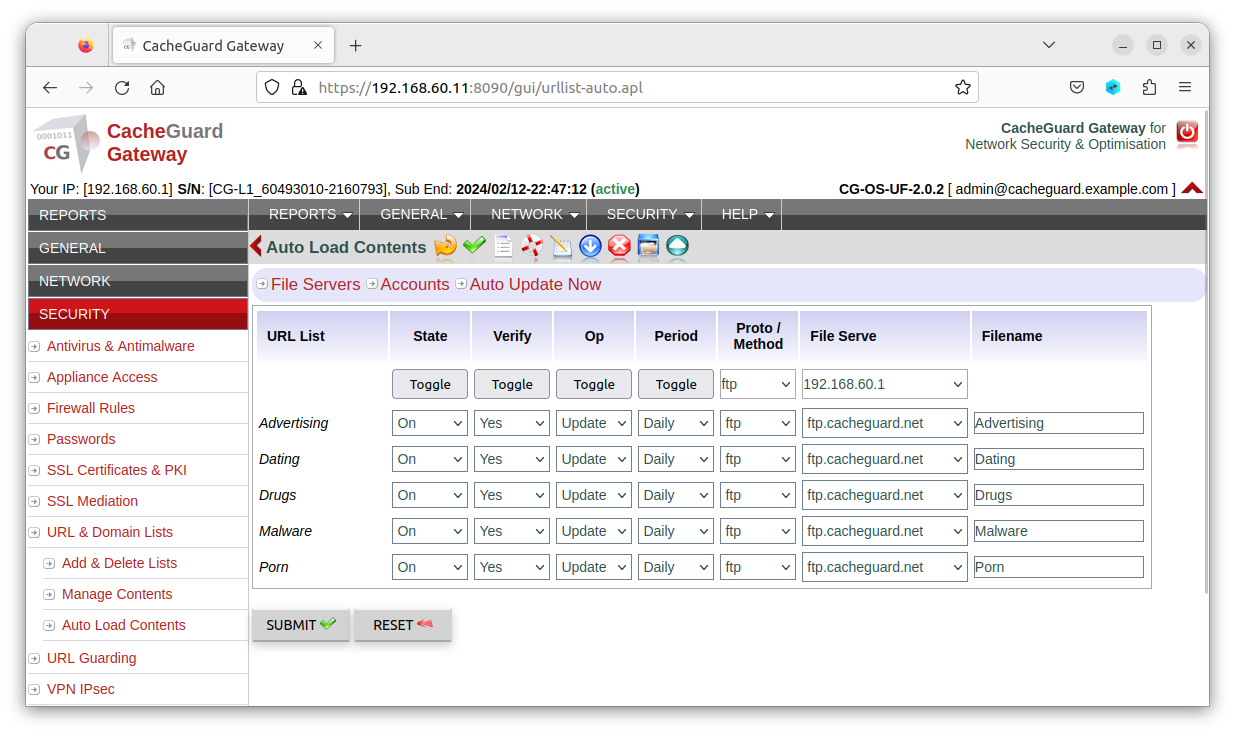The image size is (1235, 735).
Task: Click the blue download arrow icon
Action: click(x=590, y=246)
